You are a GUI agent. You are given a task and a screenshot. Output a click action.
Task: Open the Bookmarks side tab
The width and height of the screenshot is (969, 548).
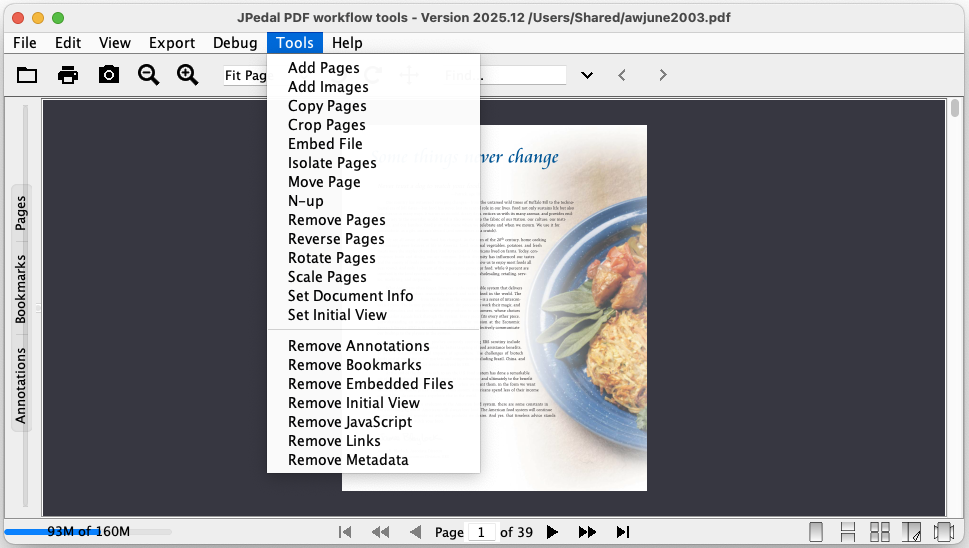pyautogui.click(x=21, y=289)
